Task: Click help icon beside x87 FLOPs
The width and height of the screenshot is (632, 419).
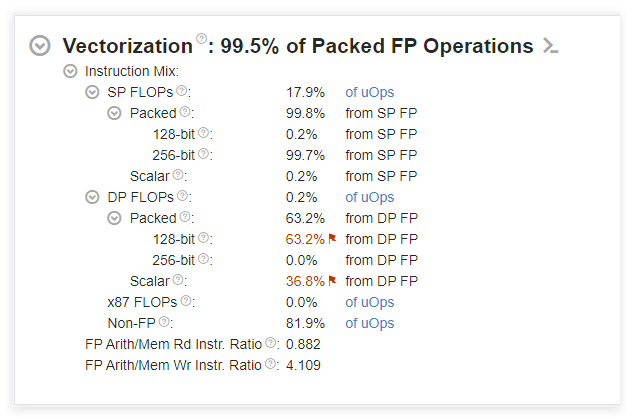Action: coord(186,301)
